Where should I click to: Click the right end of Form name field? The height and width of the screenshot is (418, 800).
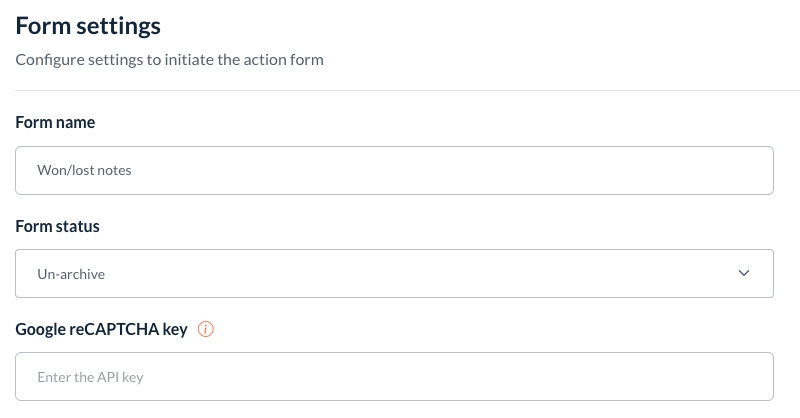tap(750, 170)
